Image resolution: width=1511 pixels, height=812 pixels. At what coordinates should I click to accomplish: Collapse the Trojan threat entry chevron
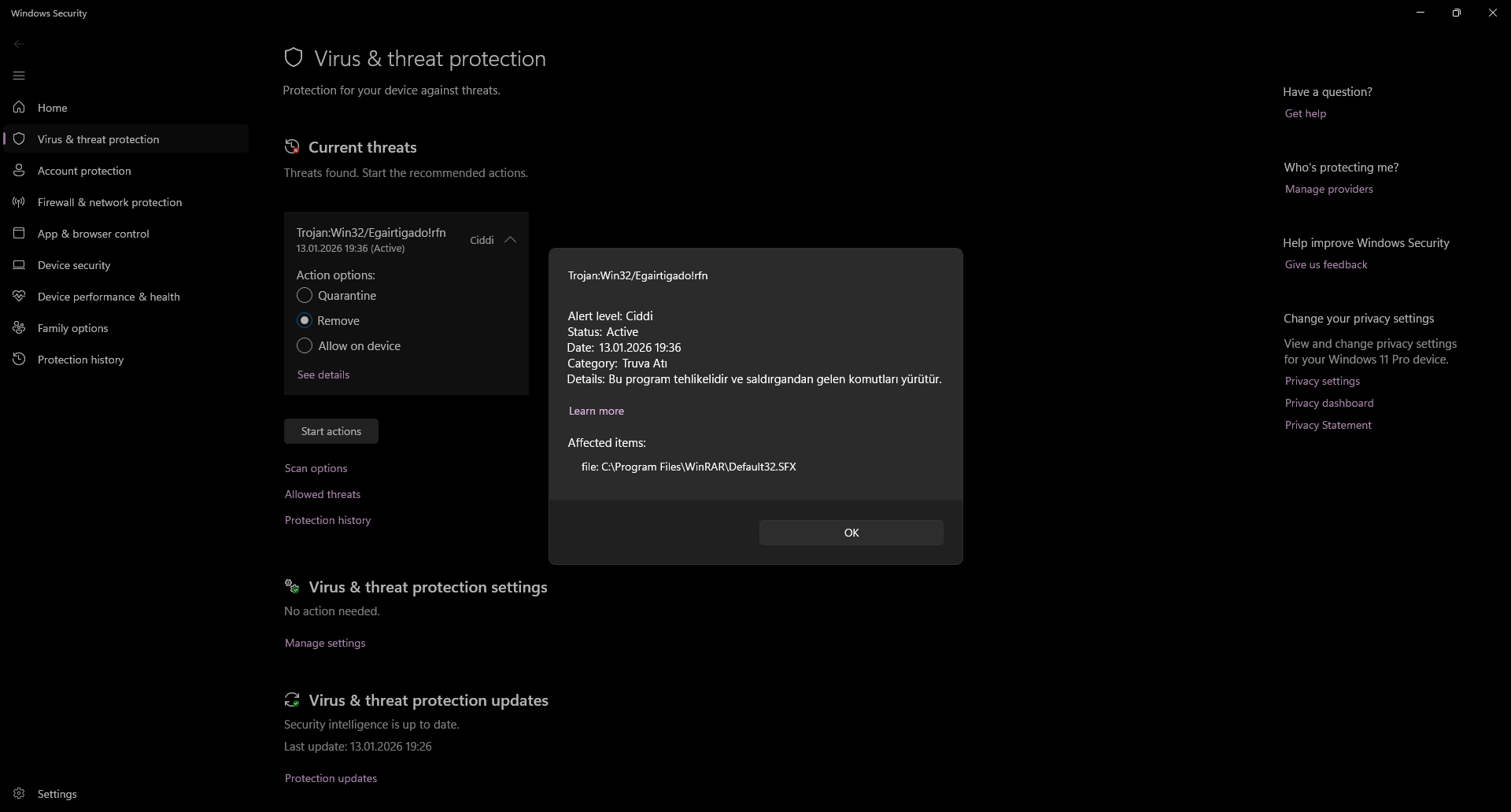(510, 240)
